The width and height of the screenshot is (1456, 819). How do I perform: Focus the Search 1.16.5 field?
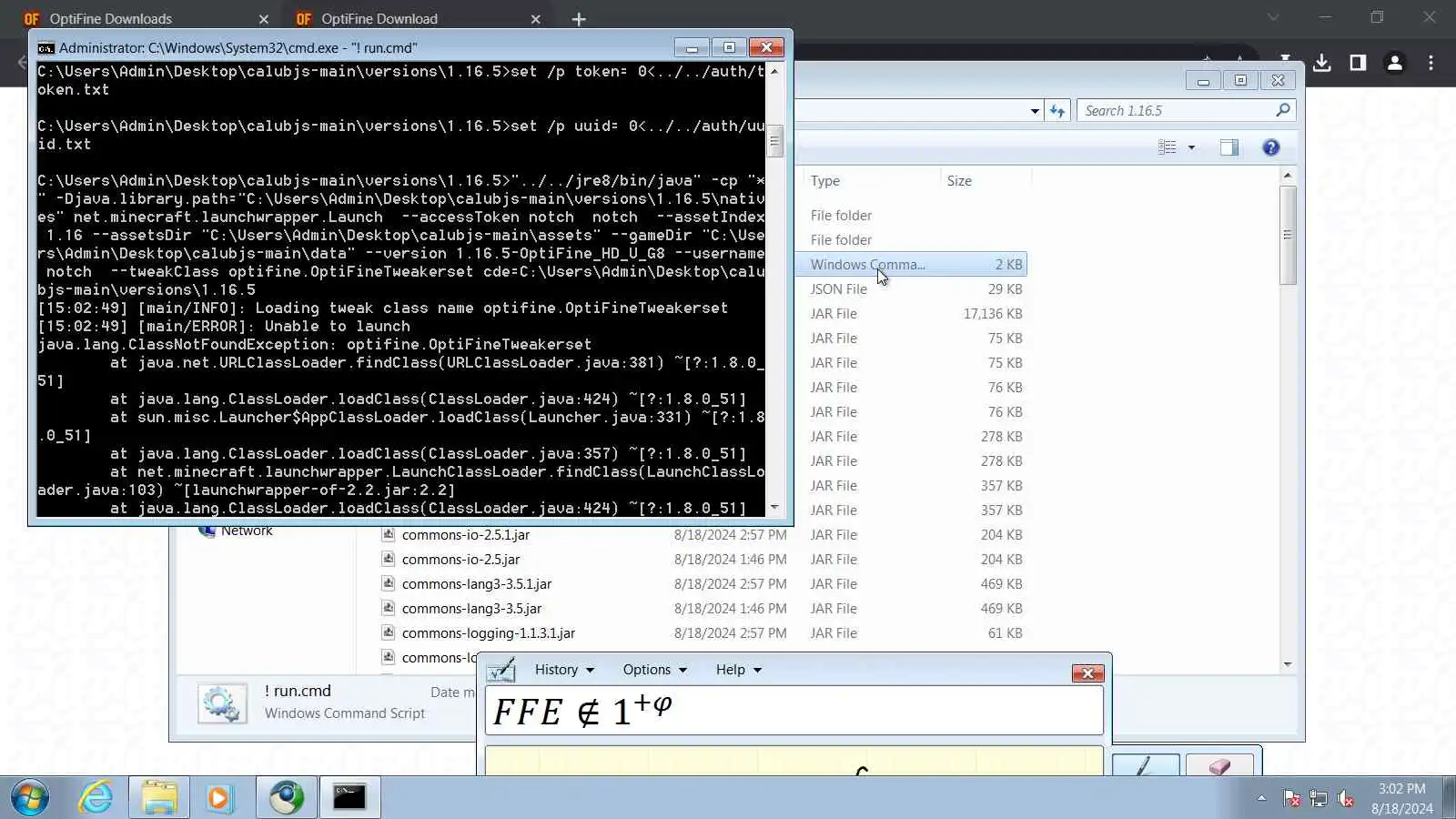pos(1175,110)
